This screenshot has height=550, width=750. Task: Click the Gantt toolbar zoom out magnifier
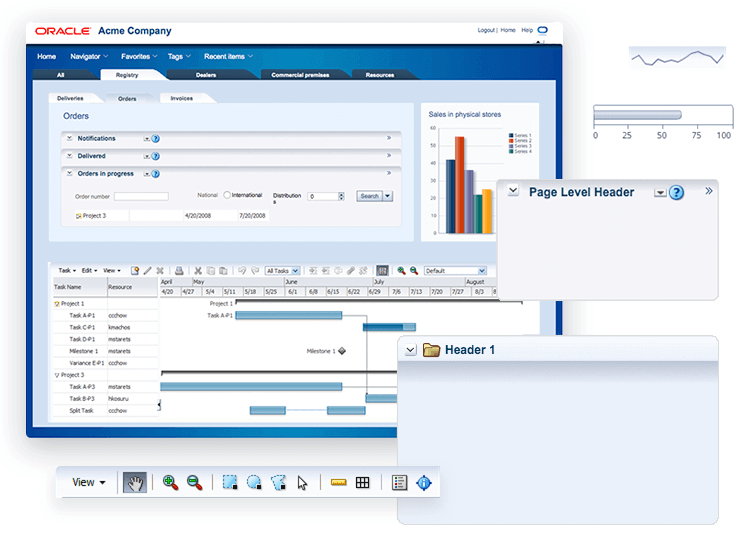414,271
